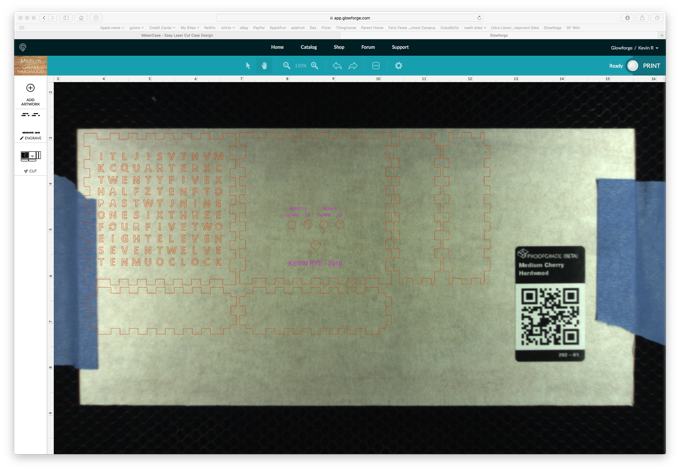680x471 pixels.
Task: Switch to the Glowforge browser tab
Action: tap(499, 35)
